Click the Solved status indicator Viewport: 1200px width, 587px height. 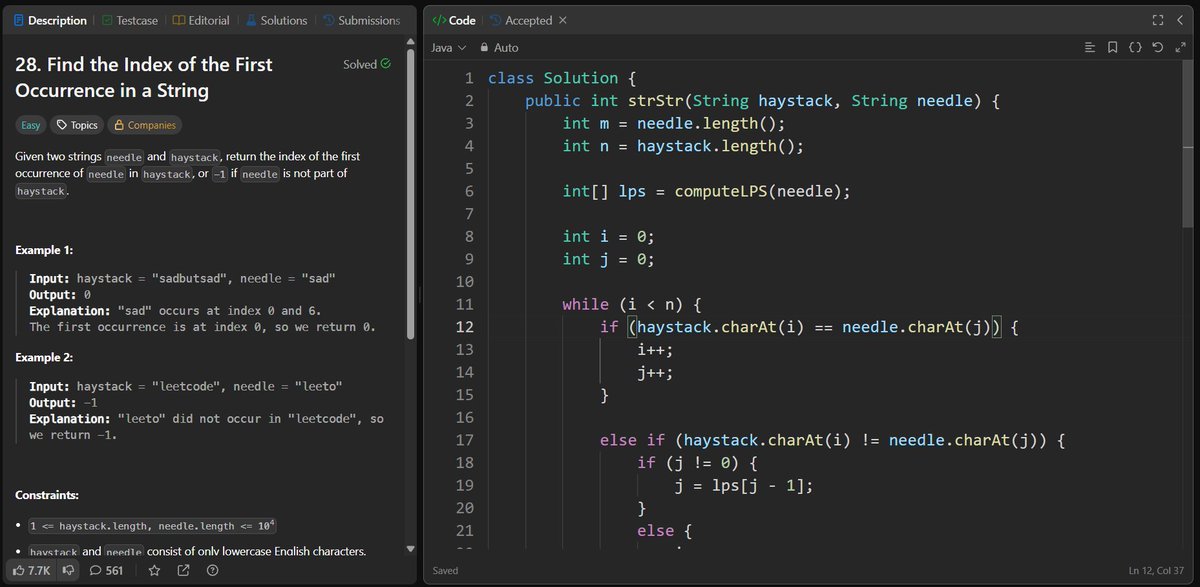coord(366,64)
